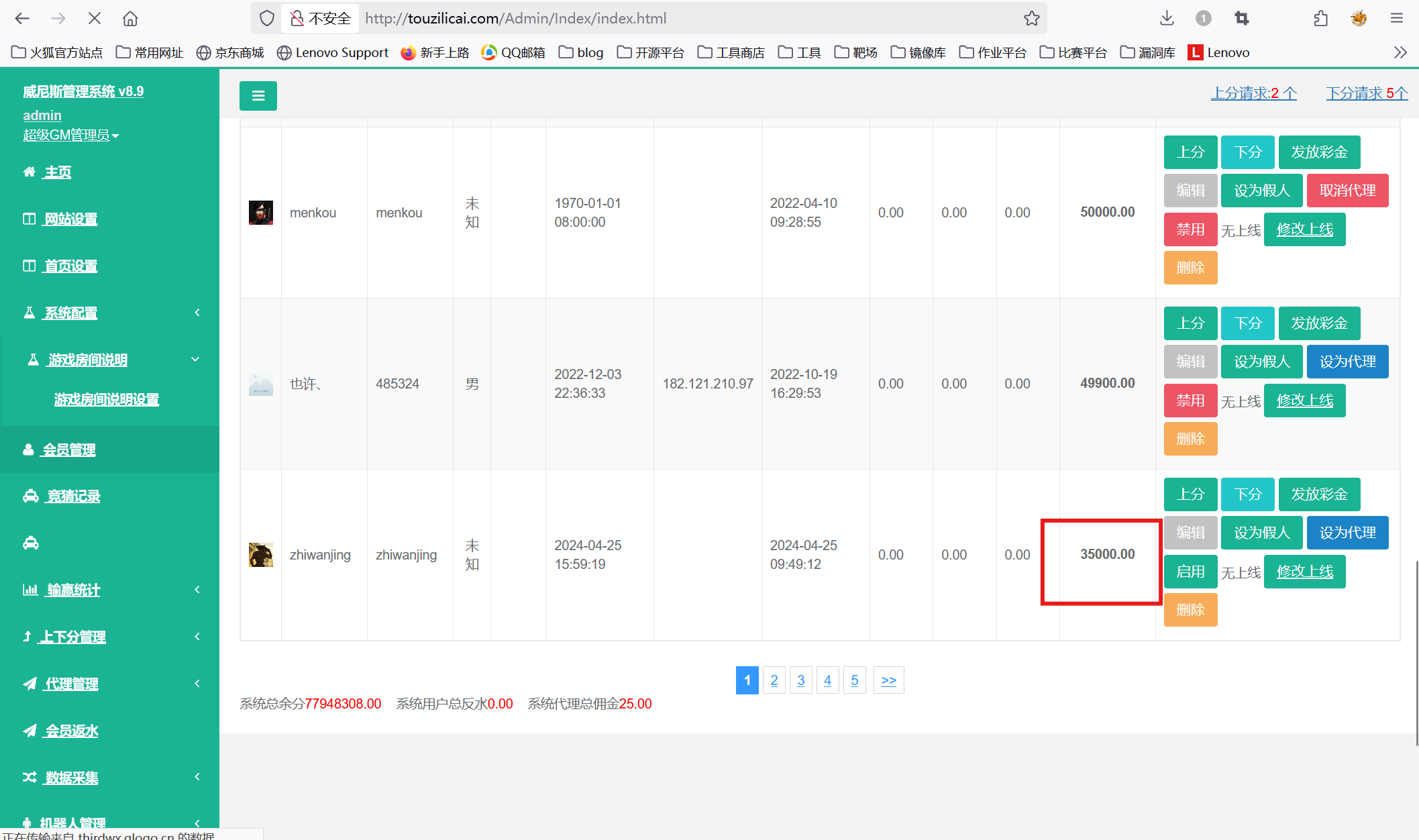Click zhiwanjing's avatar thumbnail
This screenshot has width=1419, height=840.
point(260,555)
